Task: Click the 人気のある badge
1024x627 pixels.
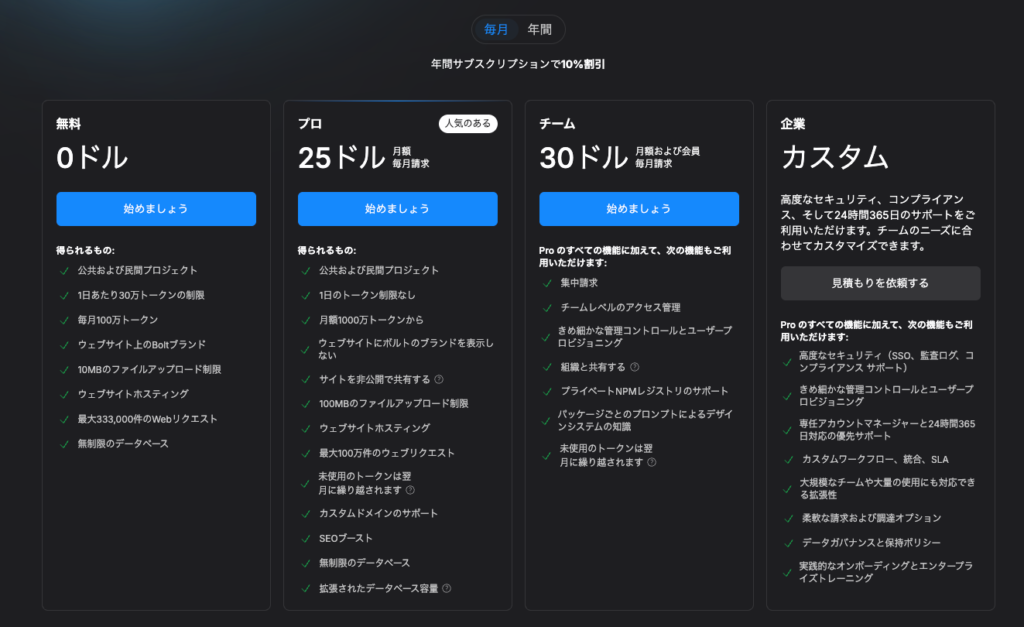Action: point(468,124)
